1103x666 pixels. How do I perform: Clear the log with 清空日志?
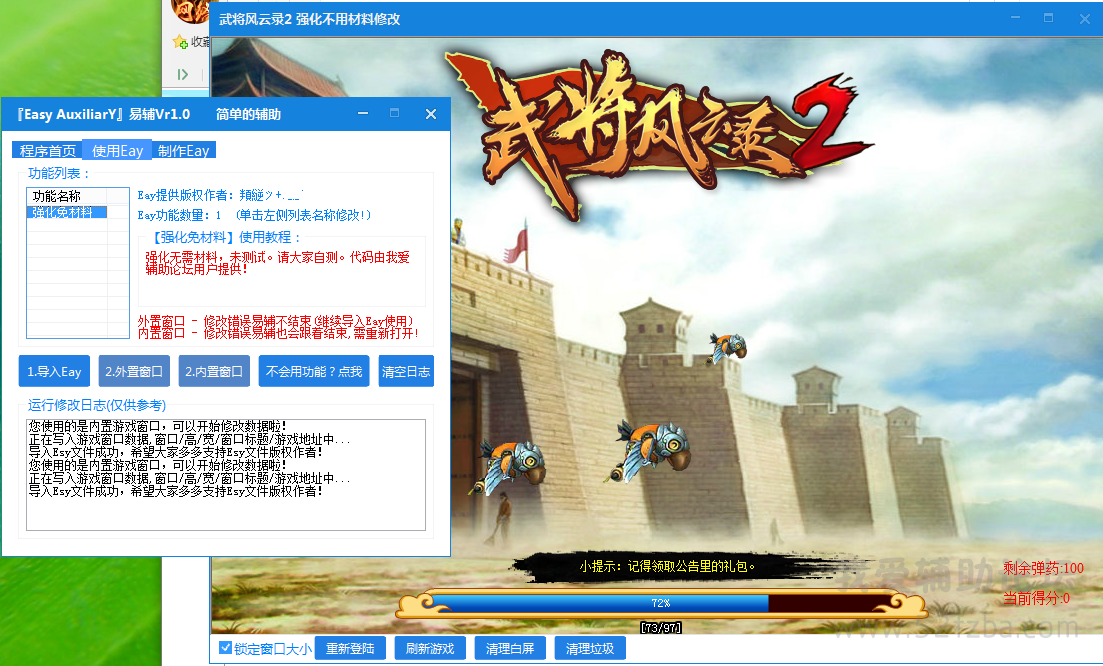click(406, 371)
